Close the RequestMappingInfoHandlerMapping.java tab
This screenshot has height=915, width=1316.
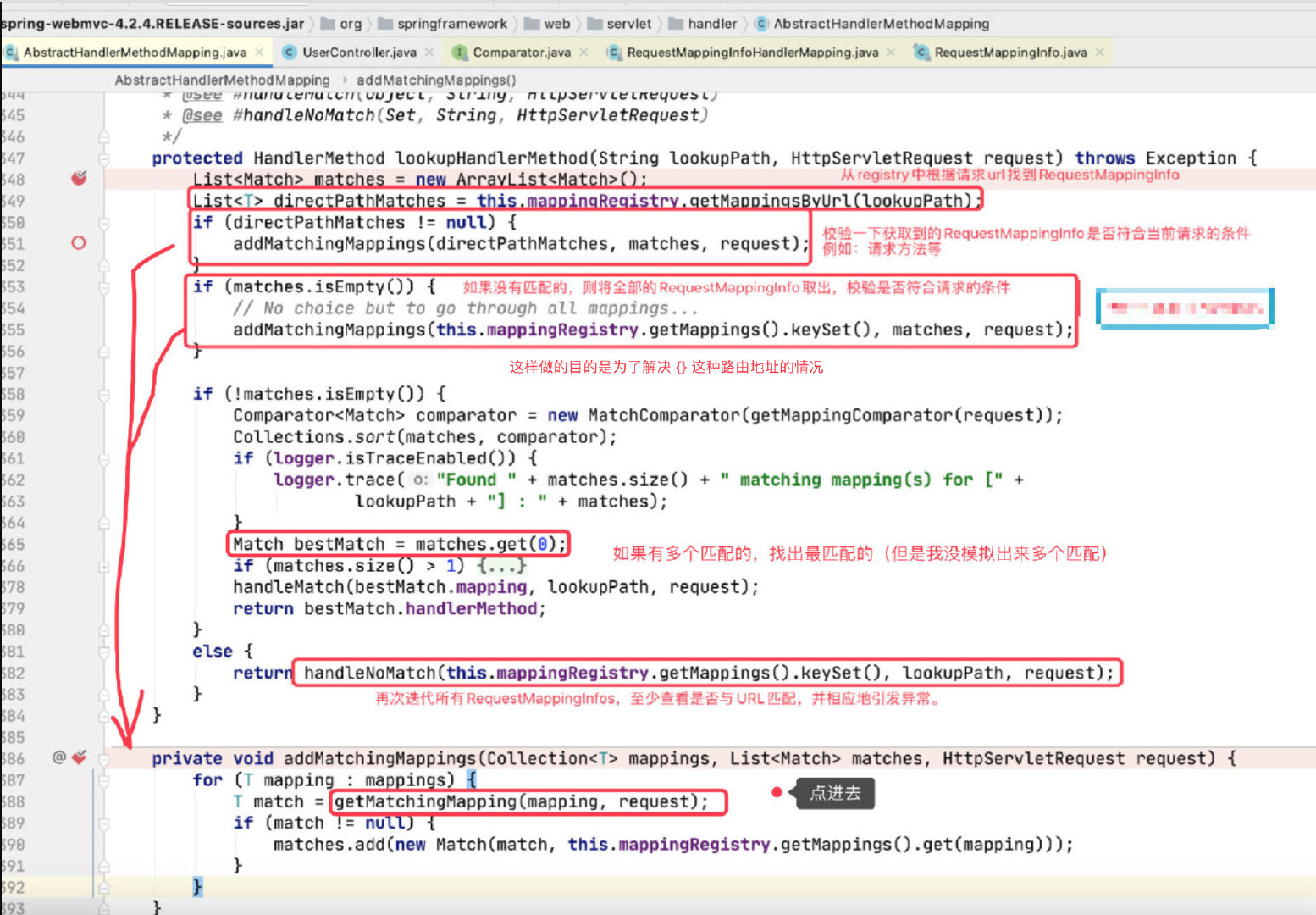[x=891, y=53]
